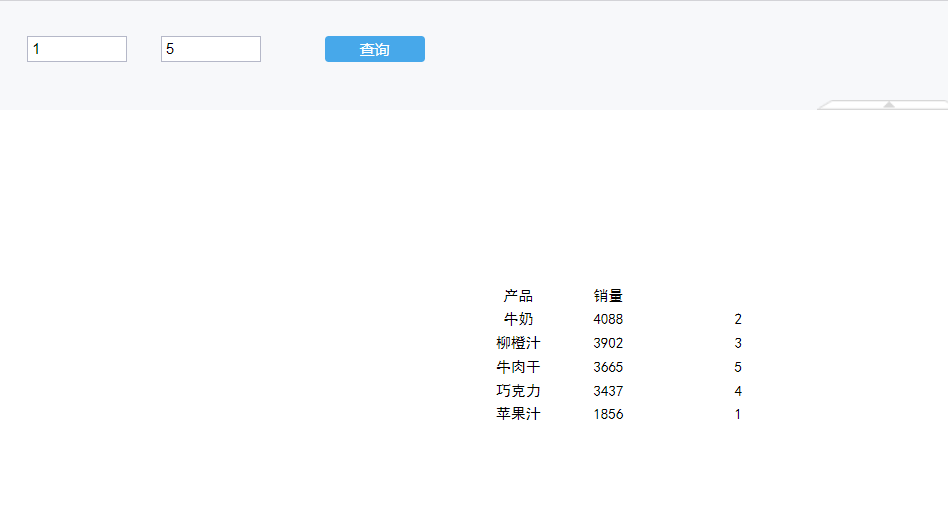Screen dimensions: 948x517
Task: Click the blue 查询 button
Action: pyautogui.click(x=375, y=49)
